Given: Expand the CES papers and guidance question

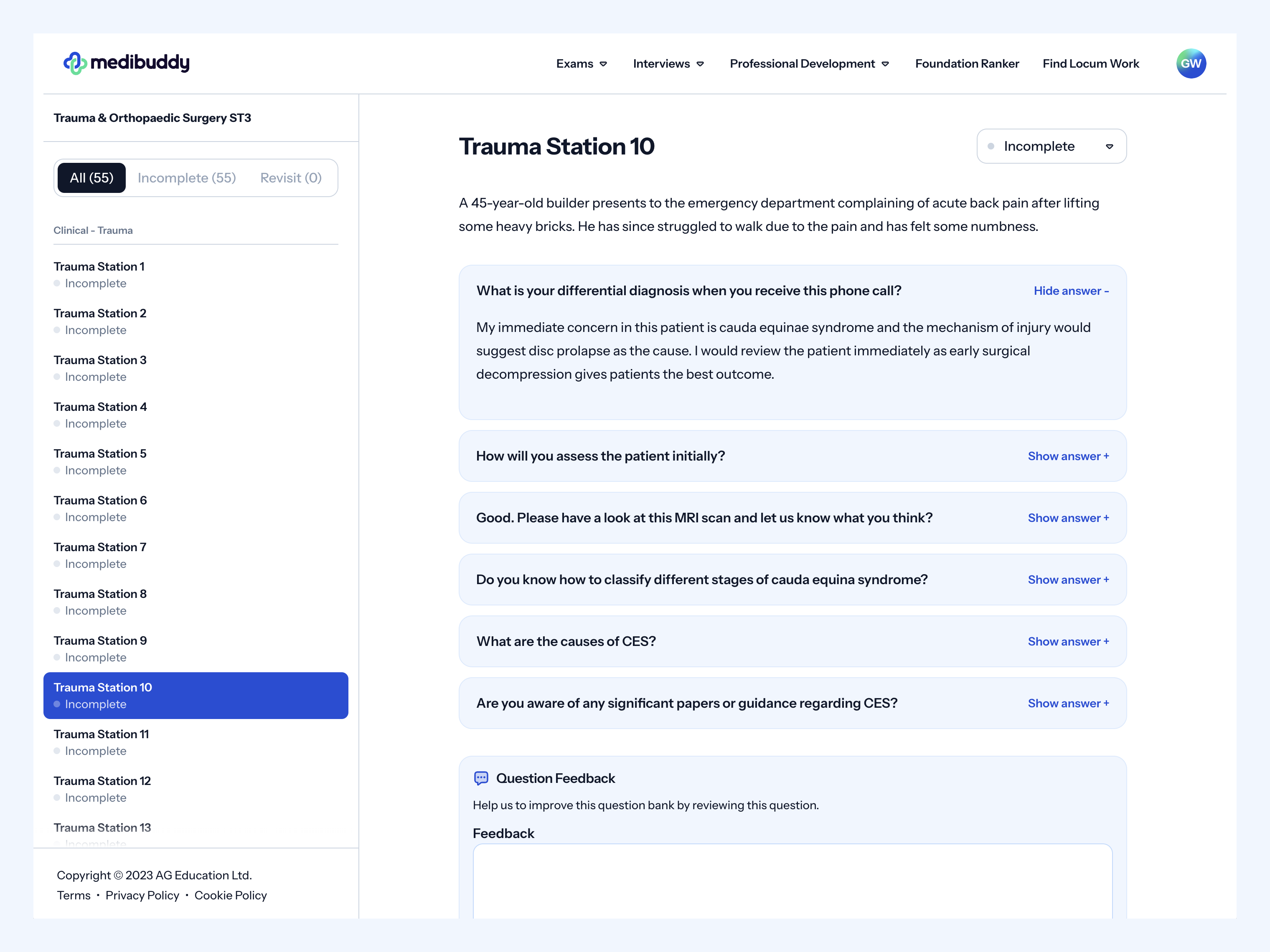Looking at the screenshot, I should click(x=1069, y=704).
